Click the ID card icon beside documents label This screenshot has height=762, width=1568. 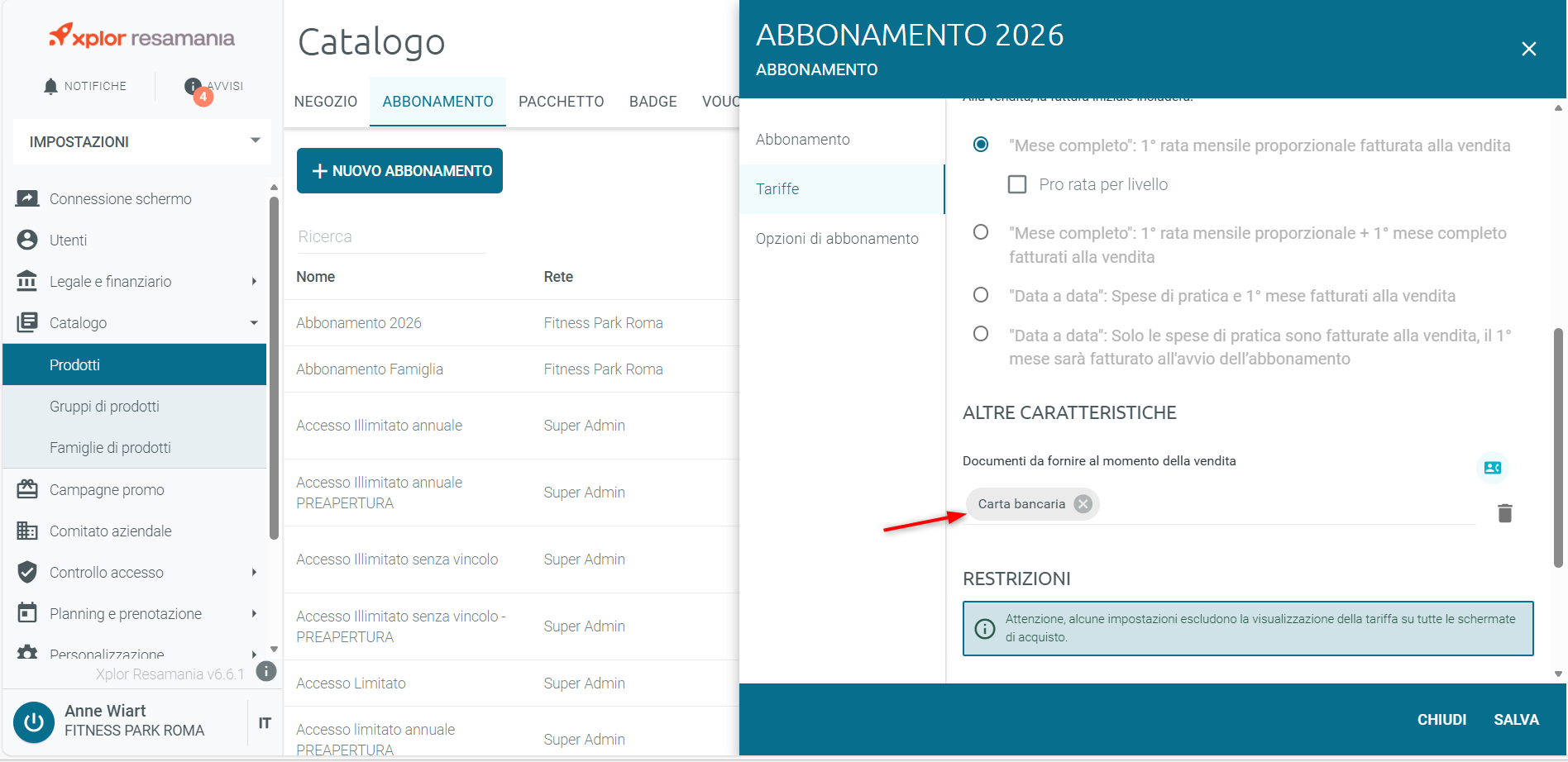click(x=1493, y=468)
